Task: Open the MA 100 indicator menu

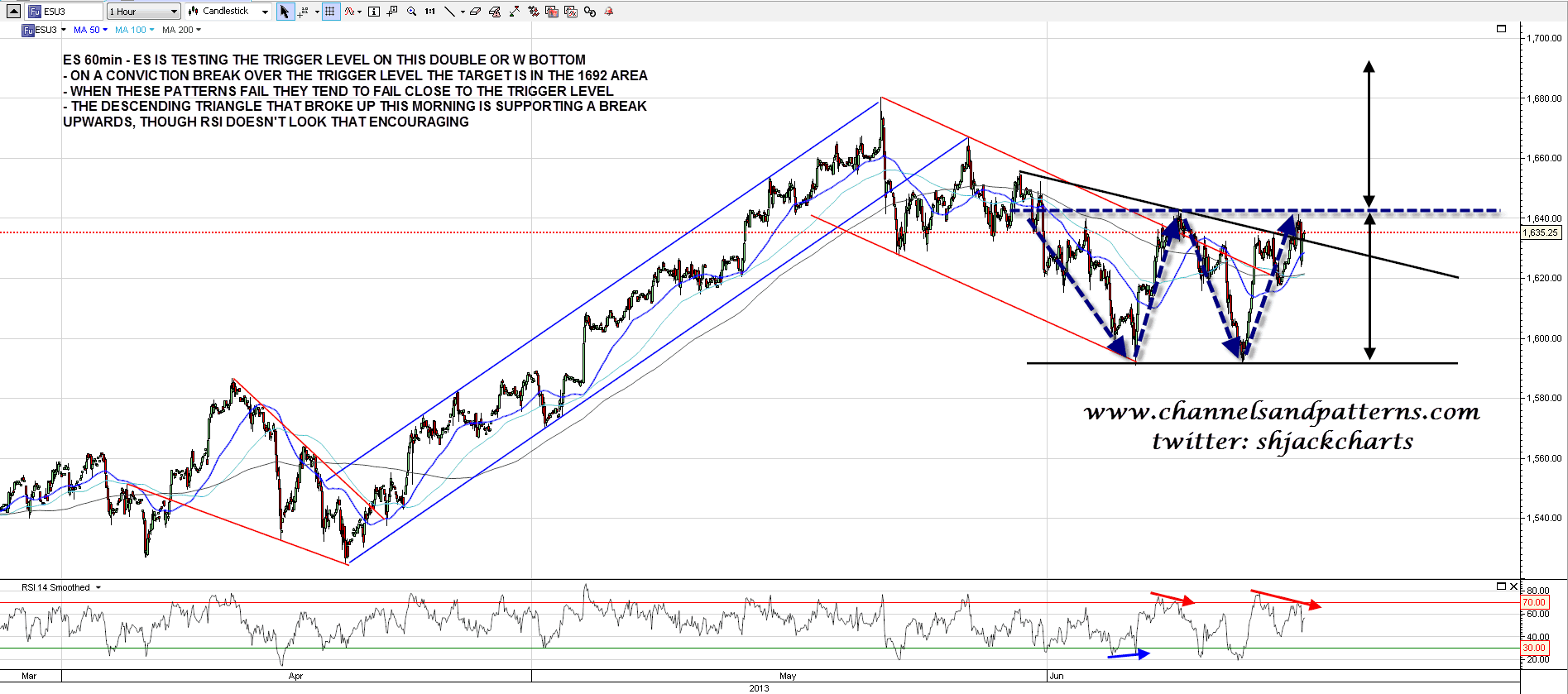Action: [x=134, y=30]
